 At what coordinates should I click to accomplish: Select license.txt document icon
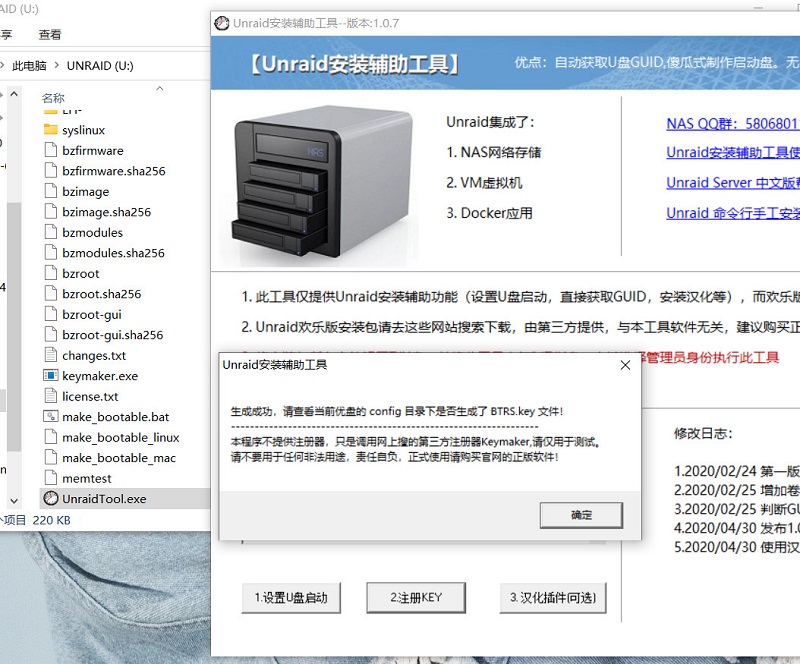51,396
